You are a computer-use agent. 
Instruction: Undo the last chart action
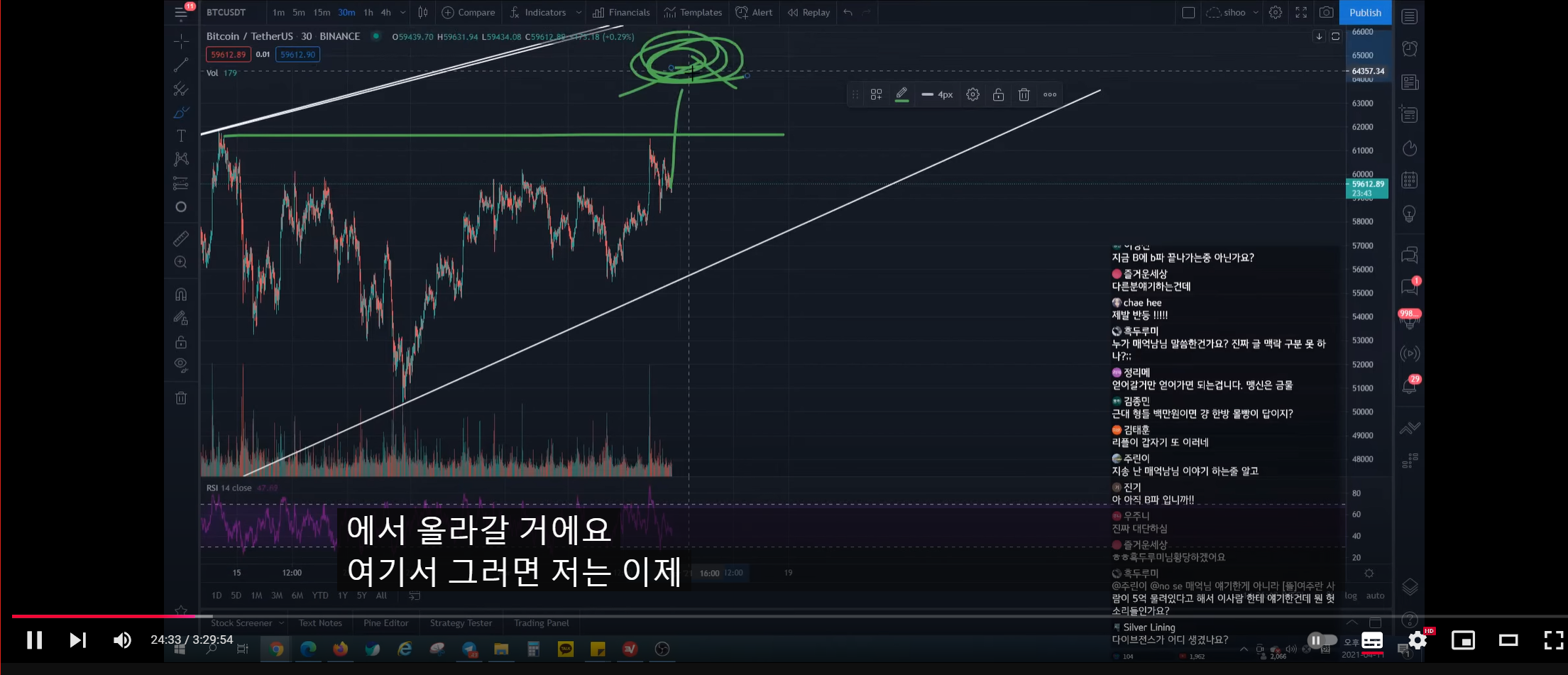click(x=848, y=12)
